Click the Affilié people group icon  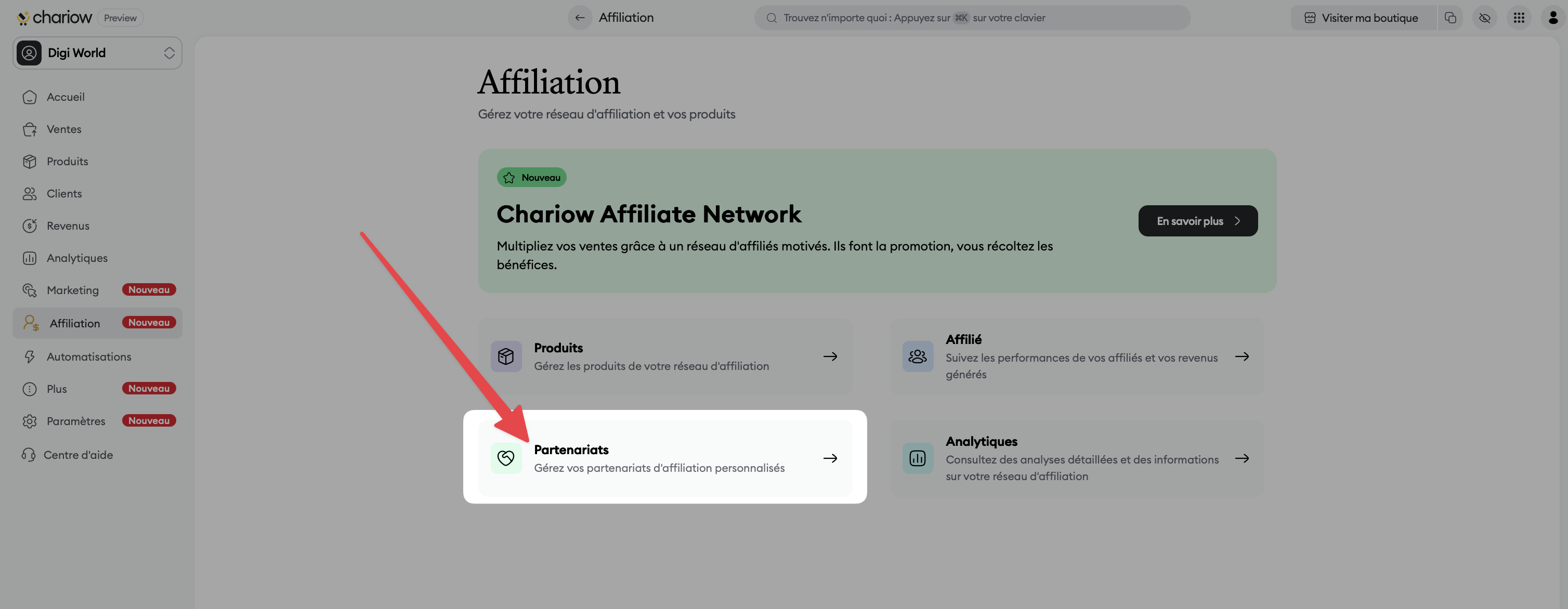point(917,356)
